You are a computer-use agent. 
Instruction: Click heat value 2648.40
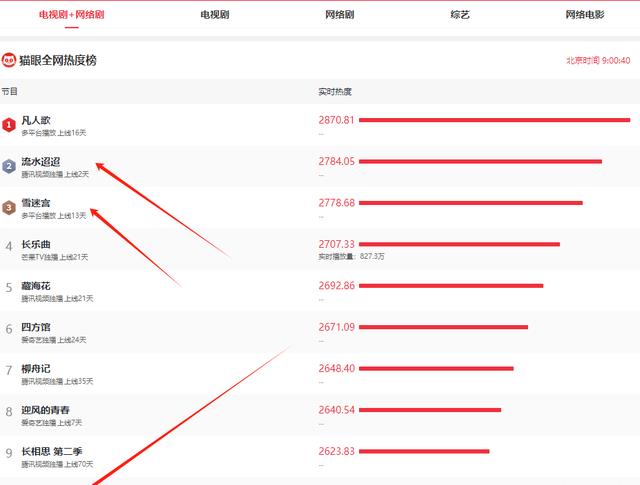336,368
